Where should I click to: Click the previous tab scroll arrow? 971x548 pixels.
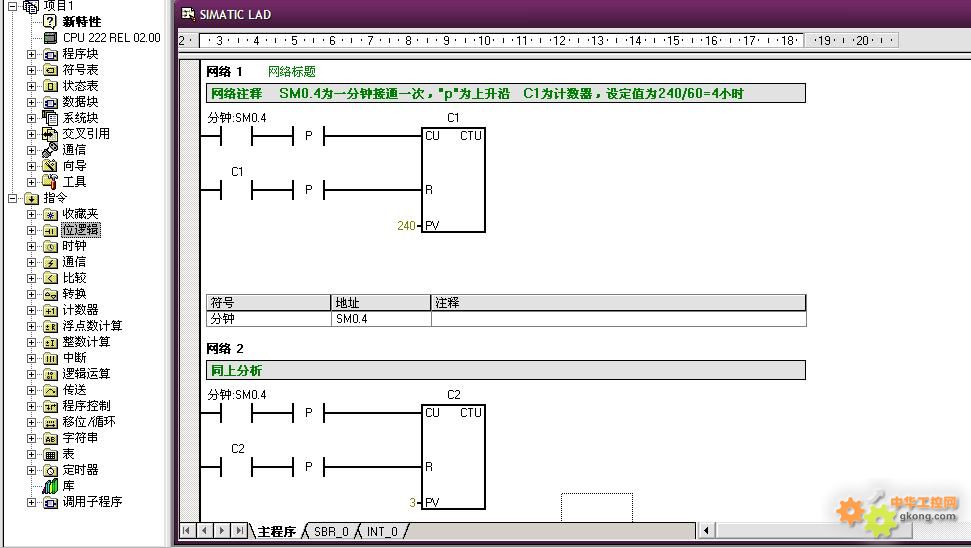[x=204, y=531]
